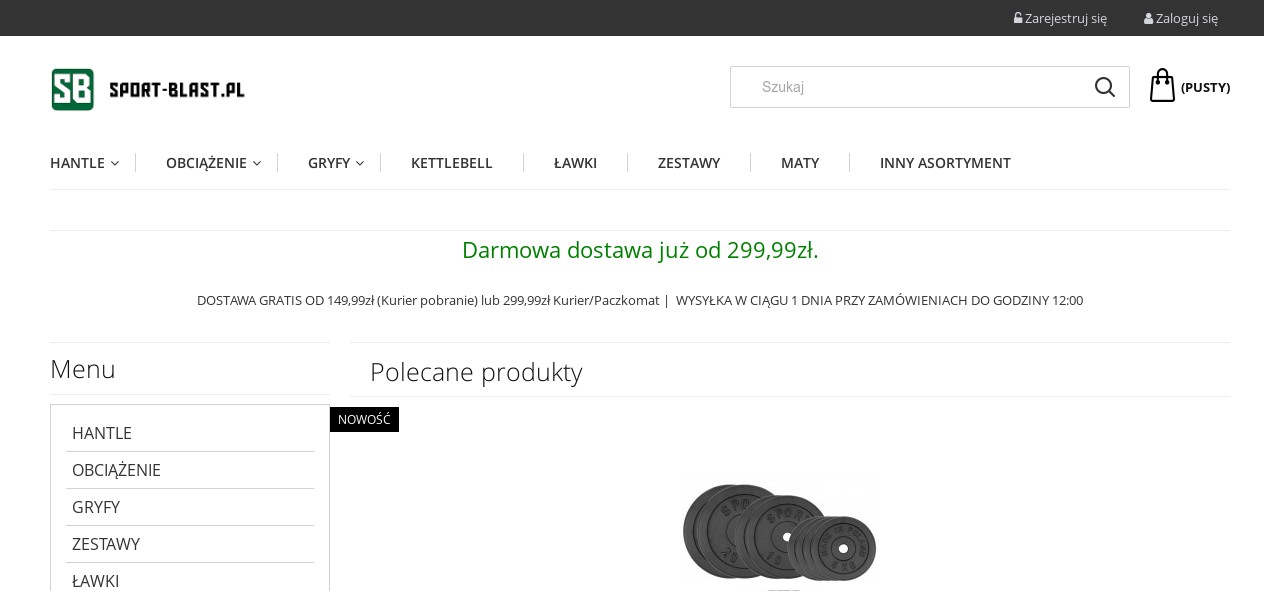Click the magnifying glass search icon
Screen dimensions: 1264x591
(x=1104, y=87)
